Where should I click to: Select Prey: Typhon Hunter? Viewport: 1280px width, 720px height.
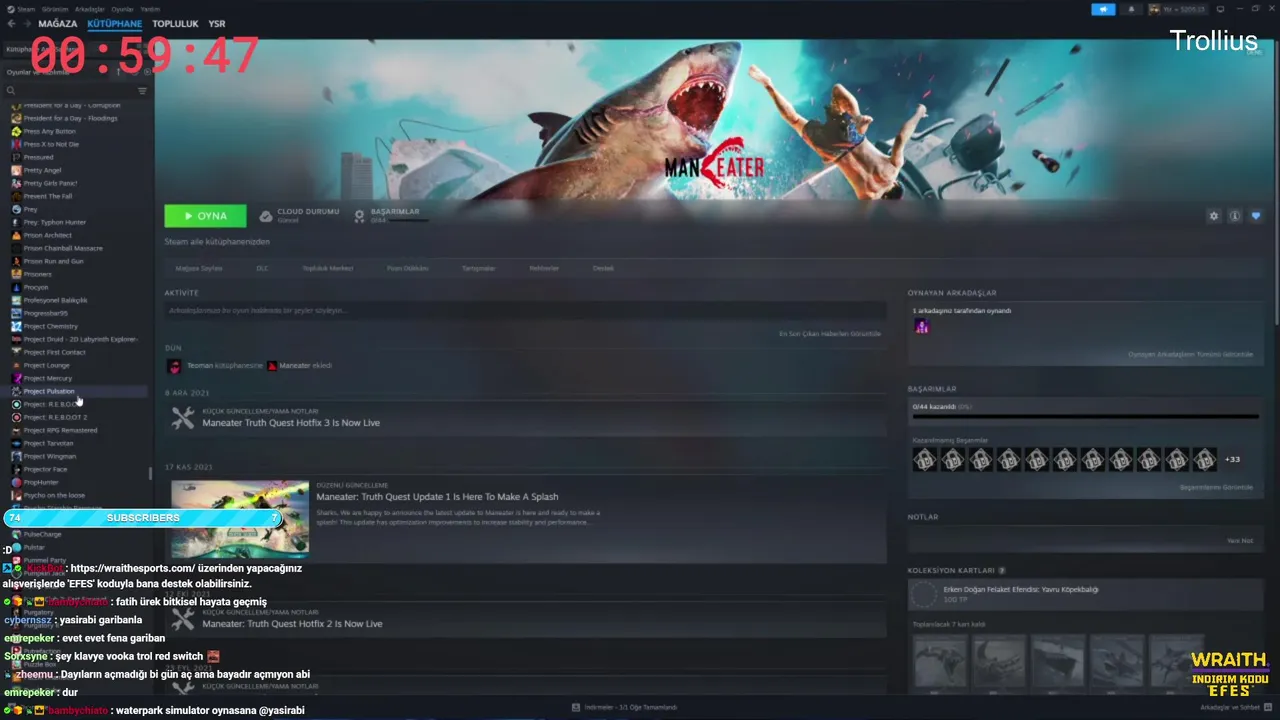pos(54,222)
